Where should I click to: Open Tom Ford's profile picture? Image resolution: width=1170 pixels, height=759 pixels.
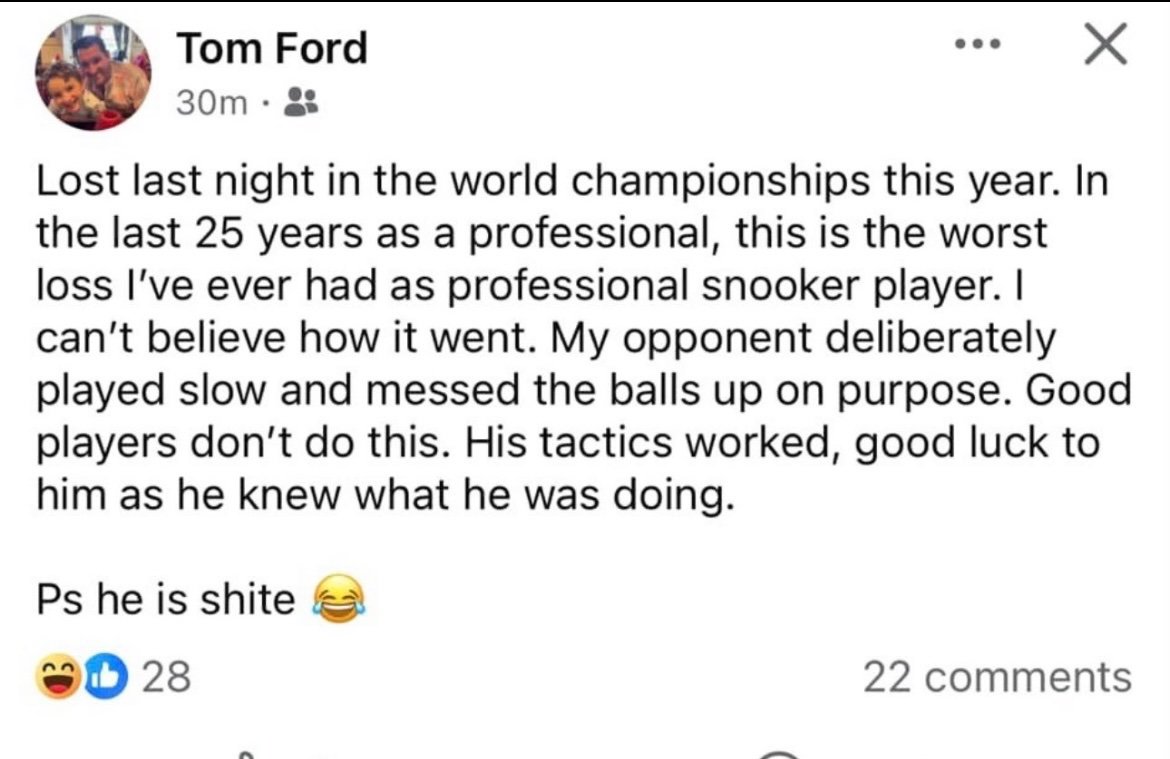(93, 72)
